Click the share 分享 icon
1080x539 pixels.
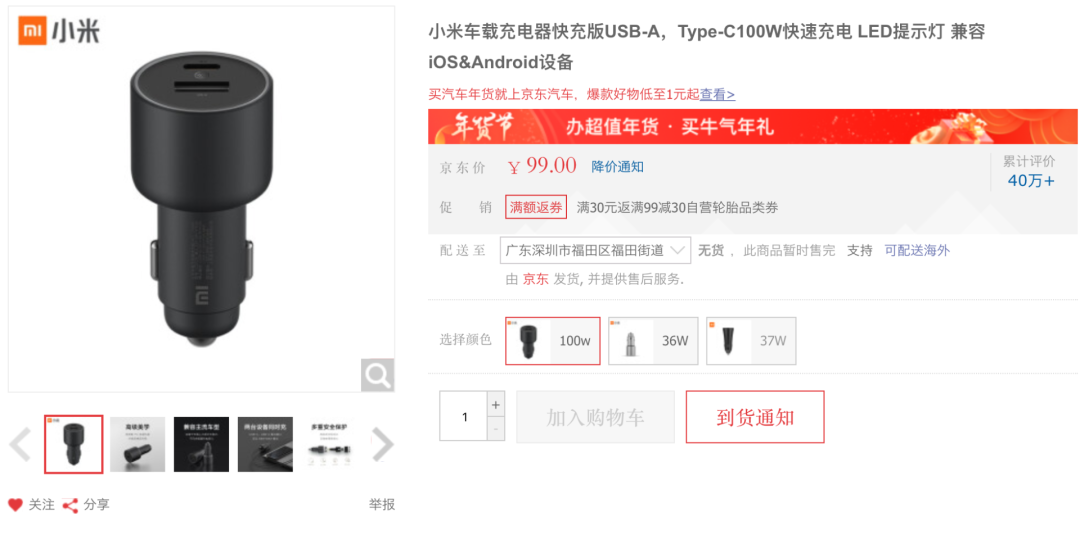(70, 505)
